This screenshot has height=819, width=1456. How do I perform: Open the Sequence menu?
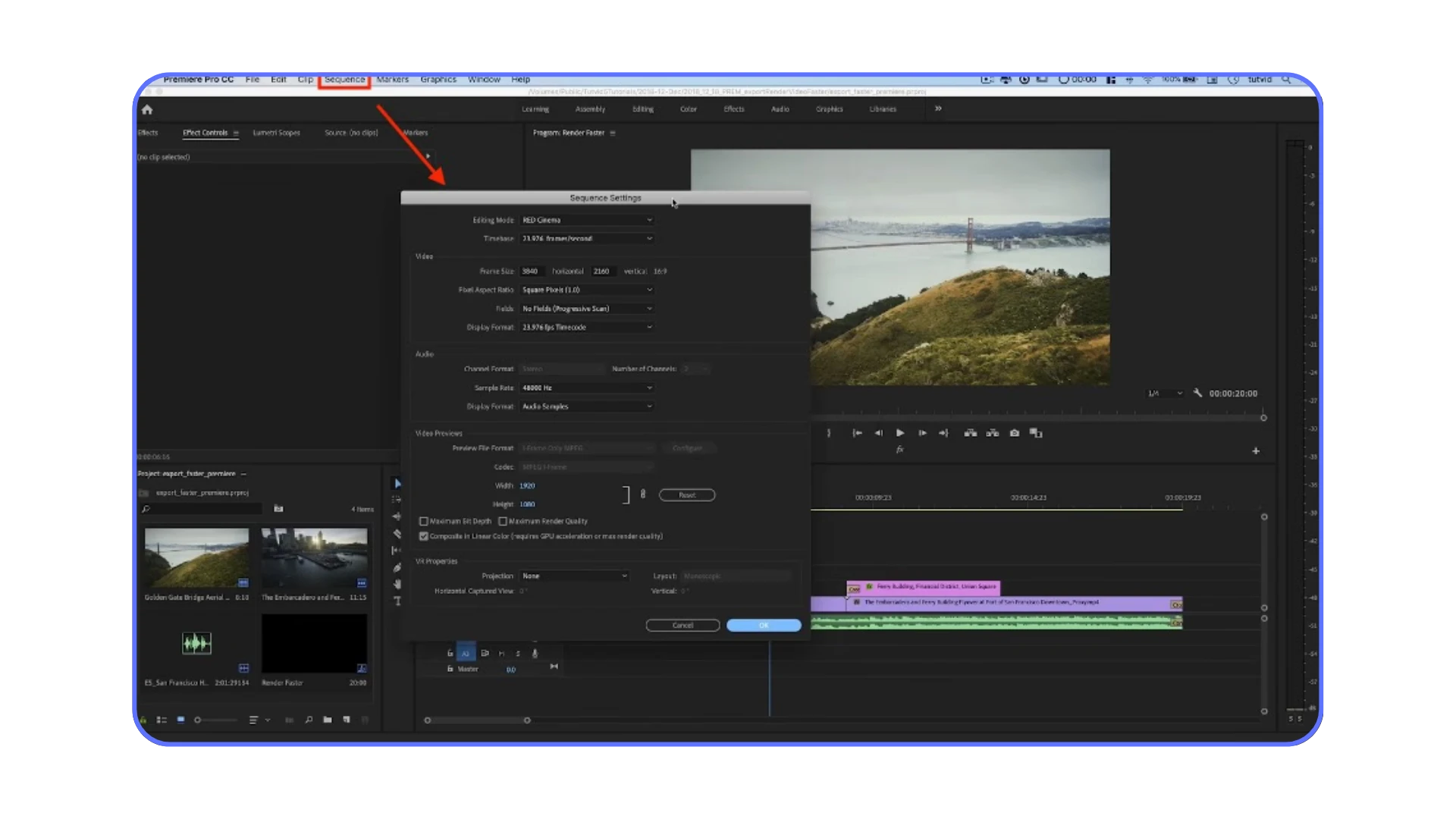[x=344, y=80]
